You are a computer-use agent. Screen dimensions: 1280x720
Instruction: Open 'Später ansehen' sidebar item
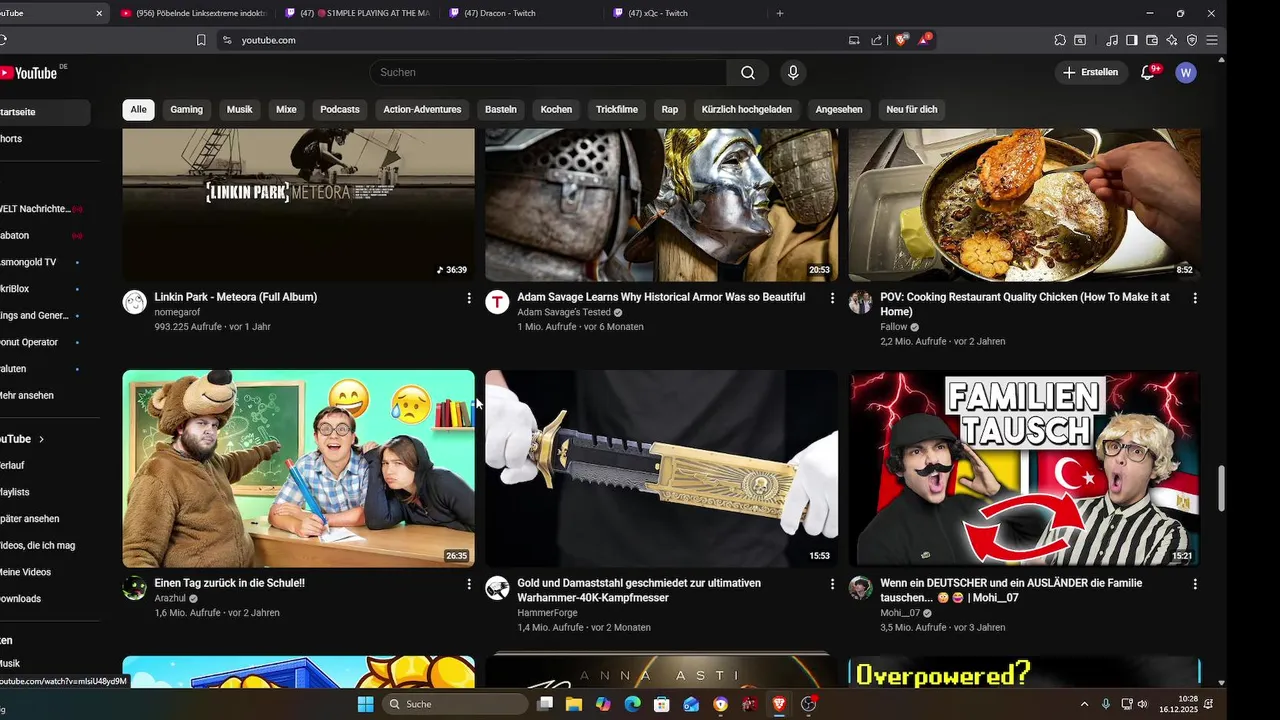(x=29, y=519)
